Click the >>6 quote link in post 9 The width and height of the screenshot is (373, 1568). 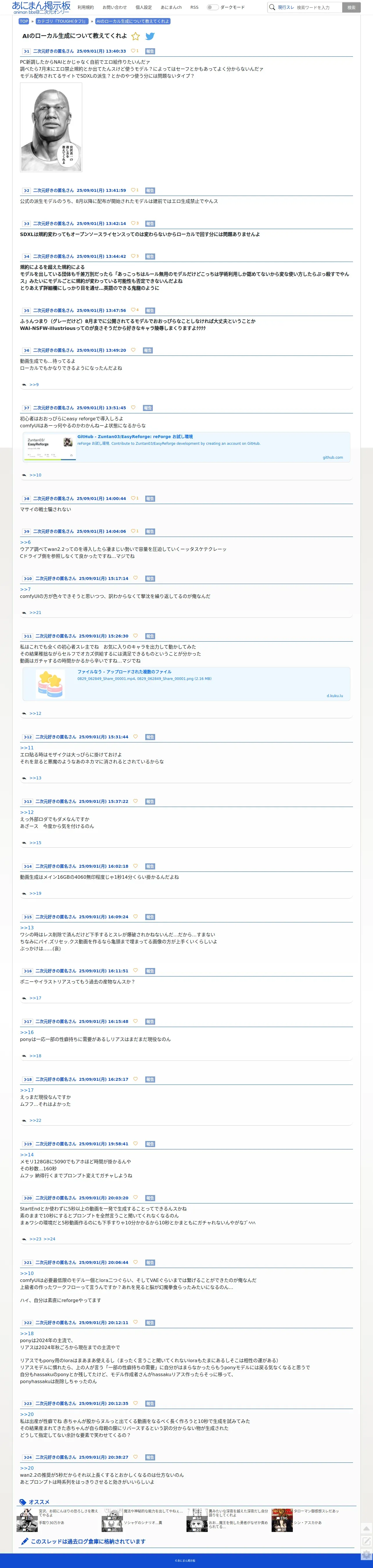(x=25, y=542)
